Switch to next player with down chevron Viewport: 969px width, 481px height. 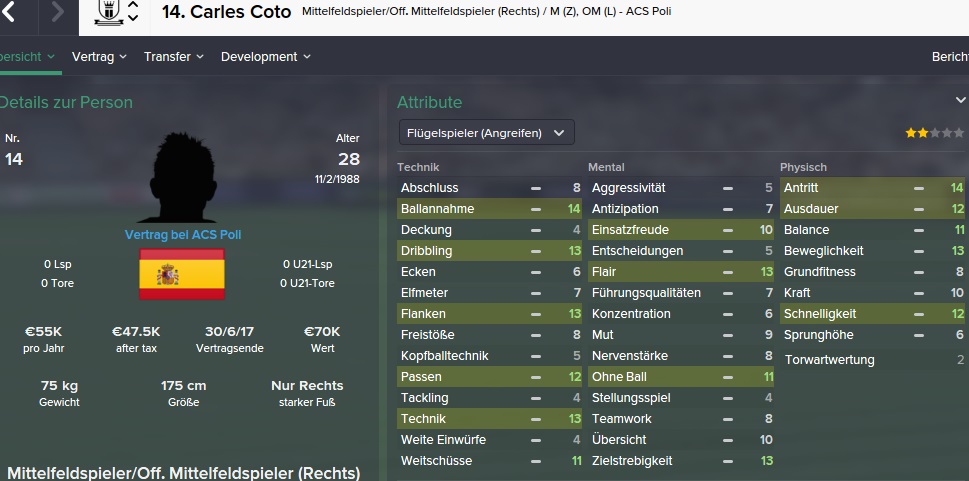pos(133,20)
